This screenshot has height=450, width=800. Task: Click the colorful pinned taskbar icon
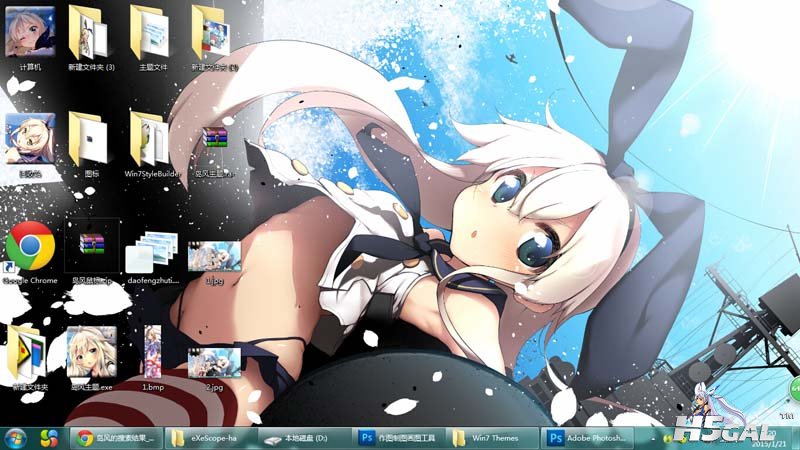pyautogui.click(x=48, y=438)
